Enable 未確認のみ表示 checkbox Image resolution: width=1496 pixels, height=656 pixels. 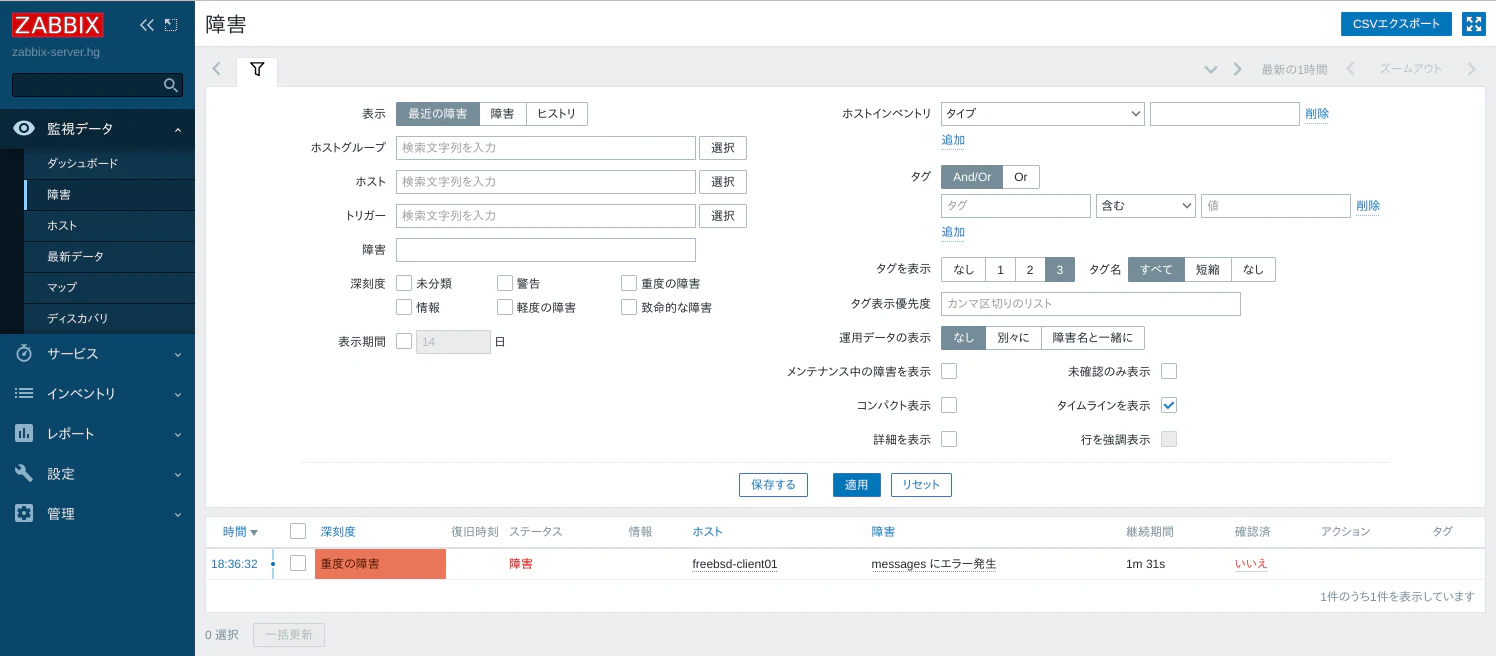1169,371
